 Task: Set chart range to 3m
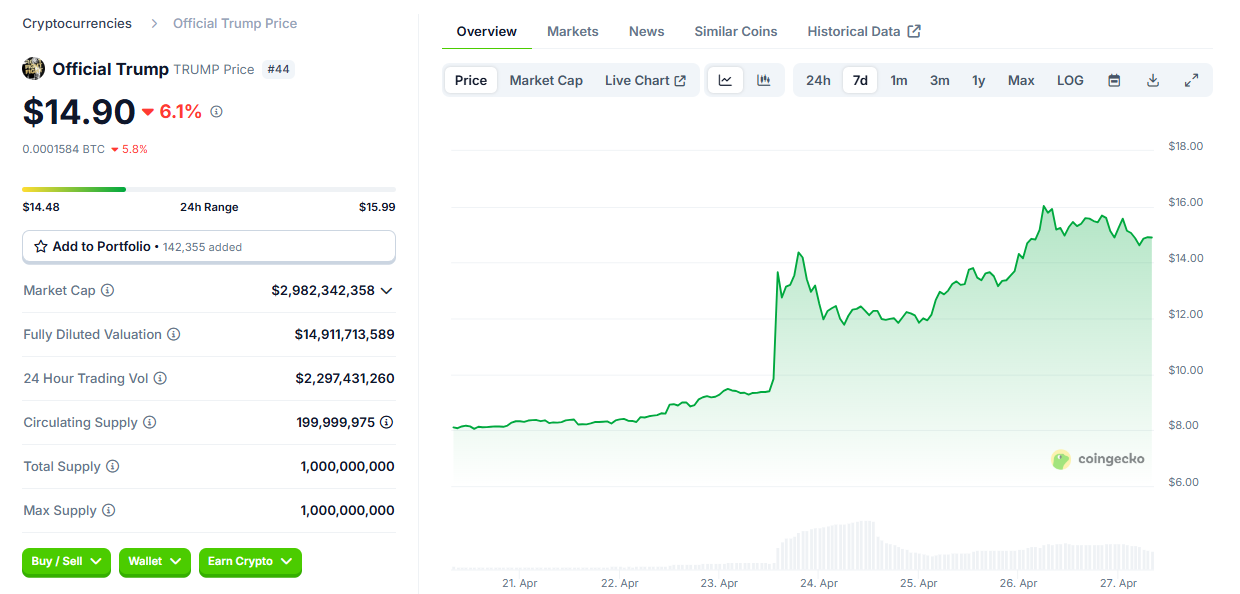(940, 80)
